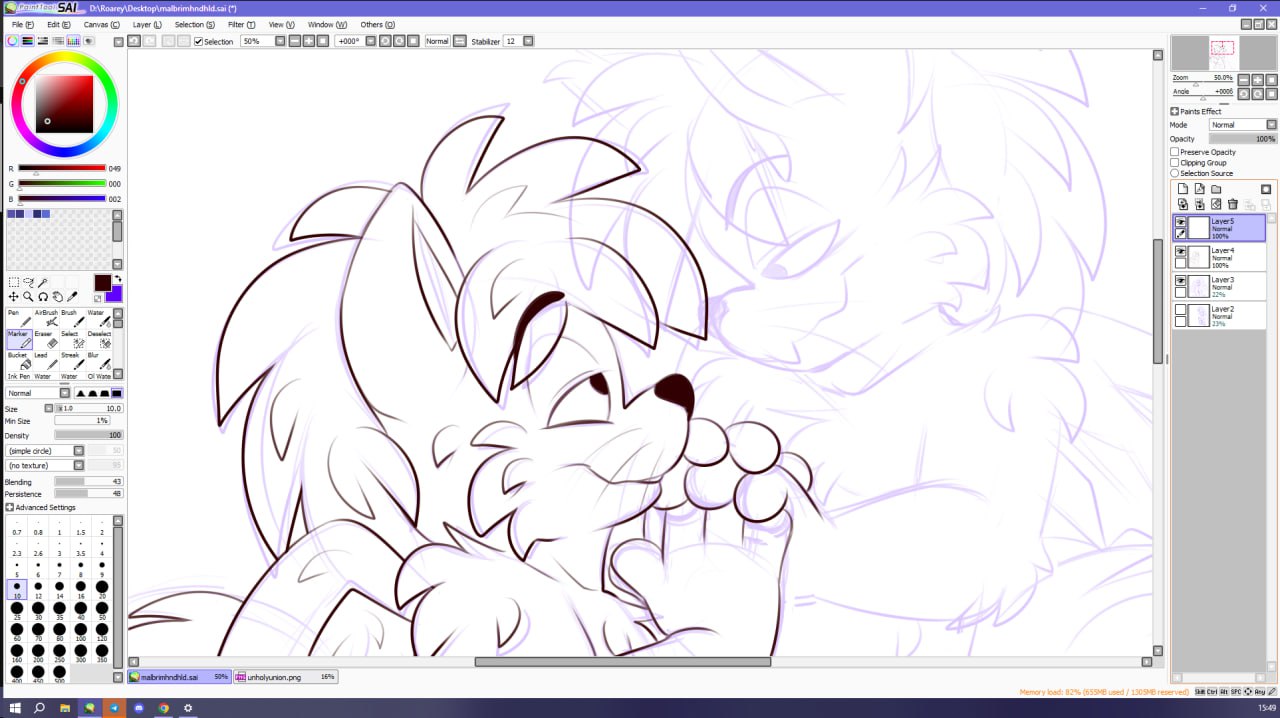
Task: Select the Blur tool
Action: pyautogui.click(x=102, y=361)
